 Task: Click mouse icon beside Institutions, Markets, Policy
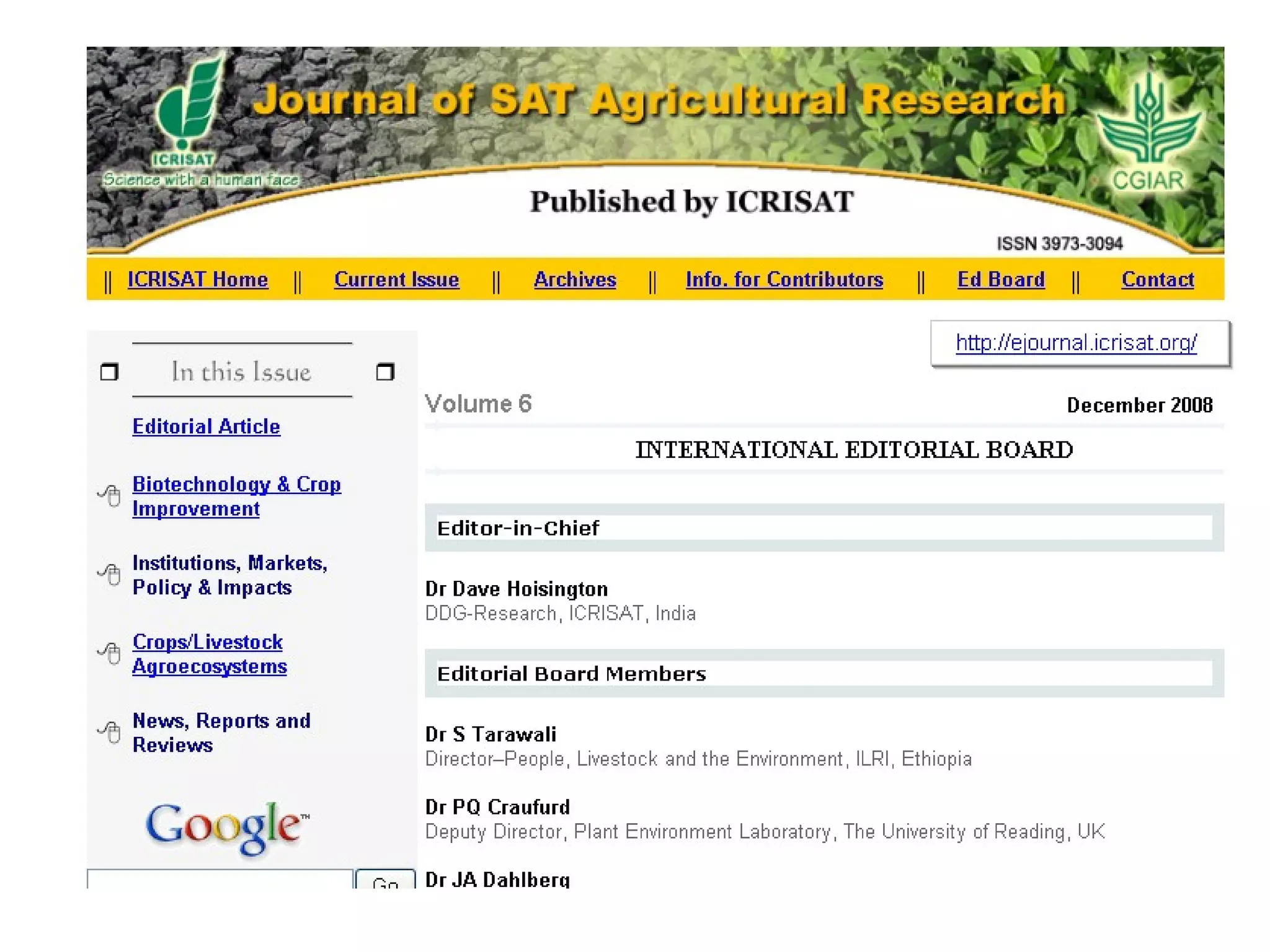(x=110, y=574)
